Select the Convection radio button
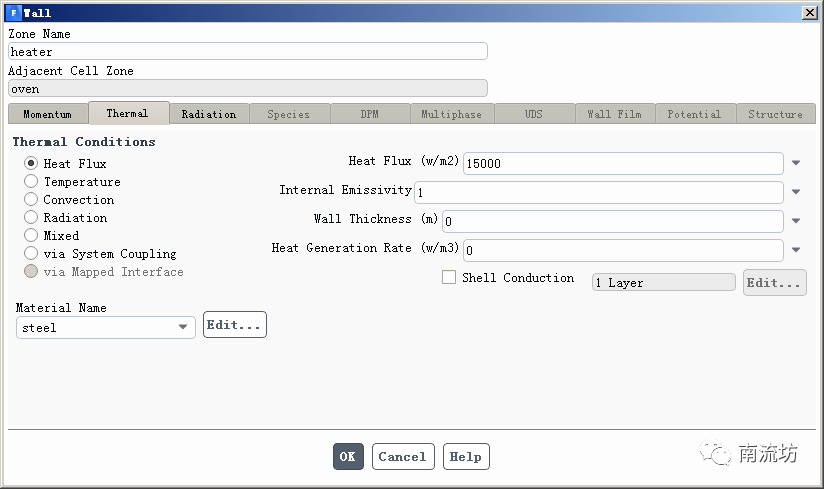824x489 pixels. [x=31, y=200]
